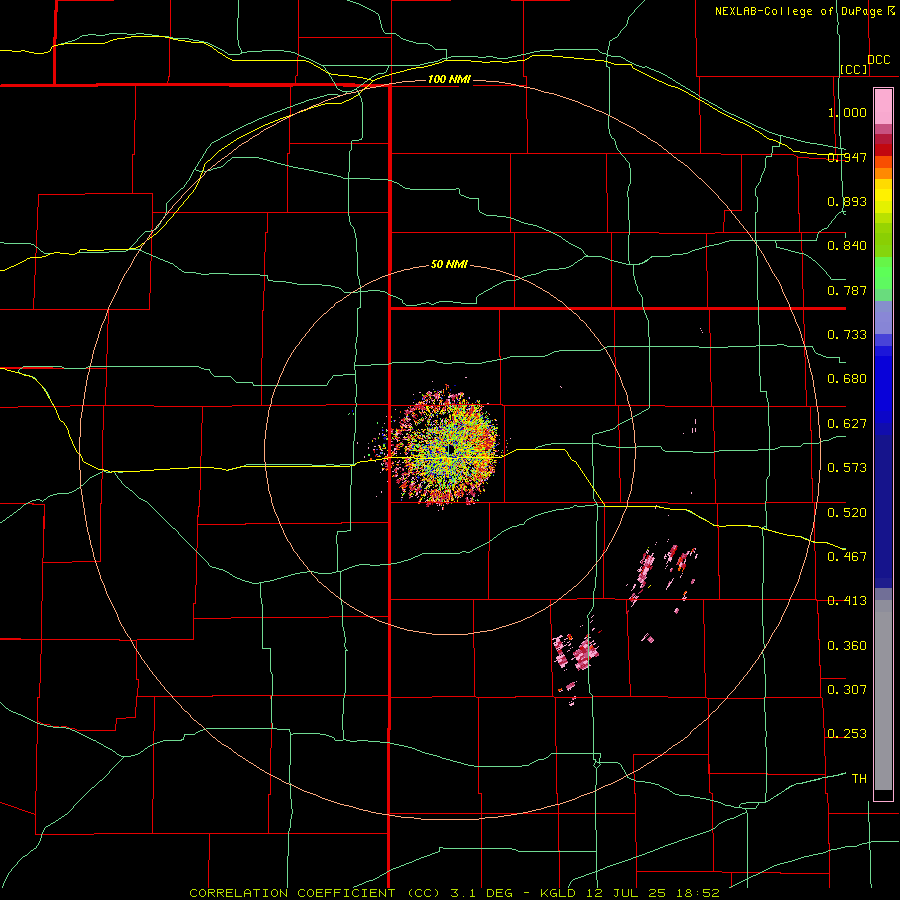Select the 0.840 value on the color scale
900x900 pixels.
847,246
